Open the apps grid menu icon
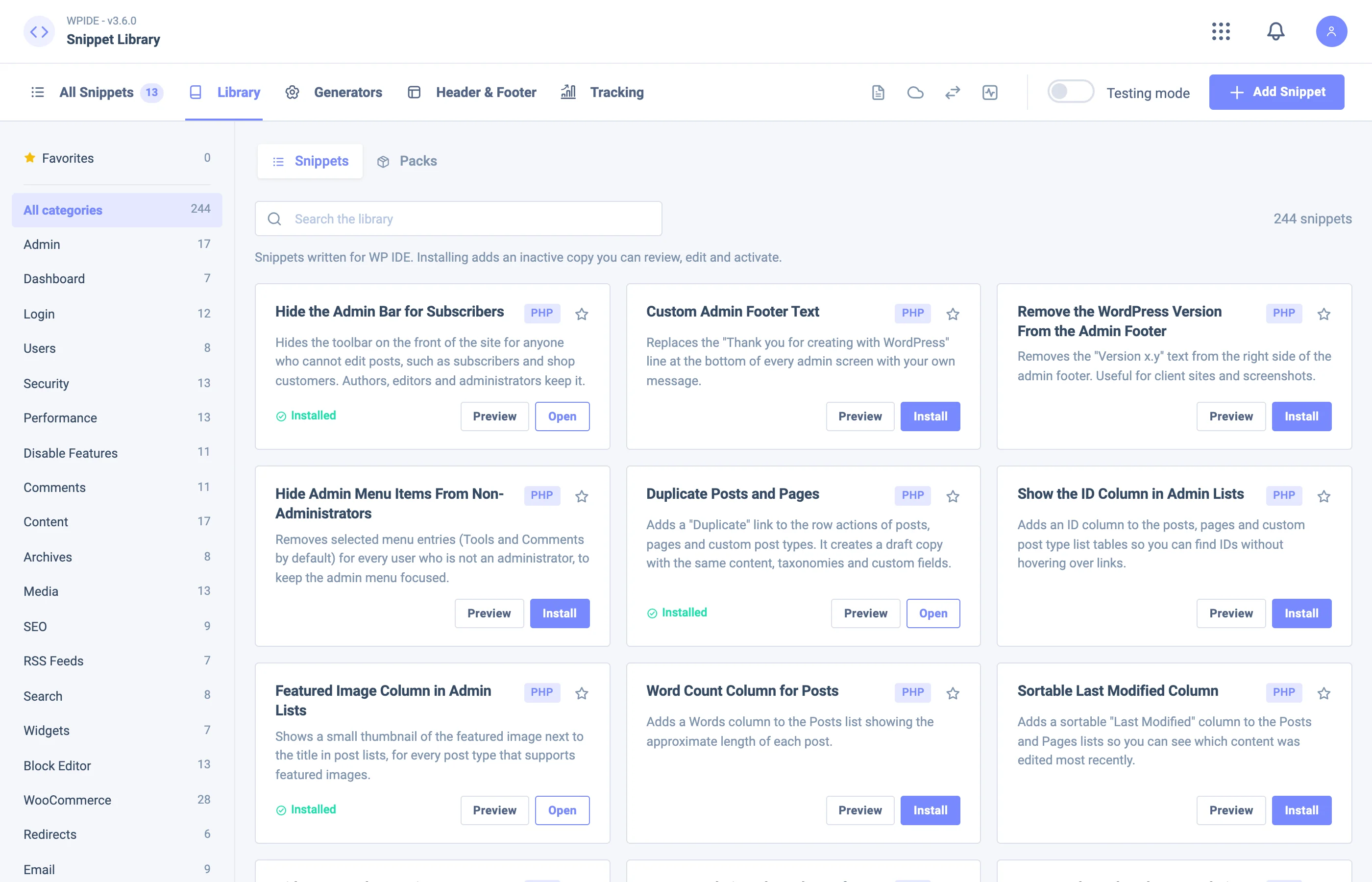The width and height of the screenshot is (1372, 882). [1220, 31]
